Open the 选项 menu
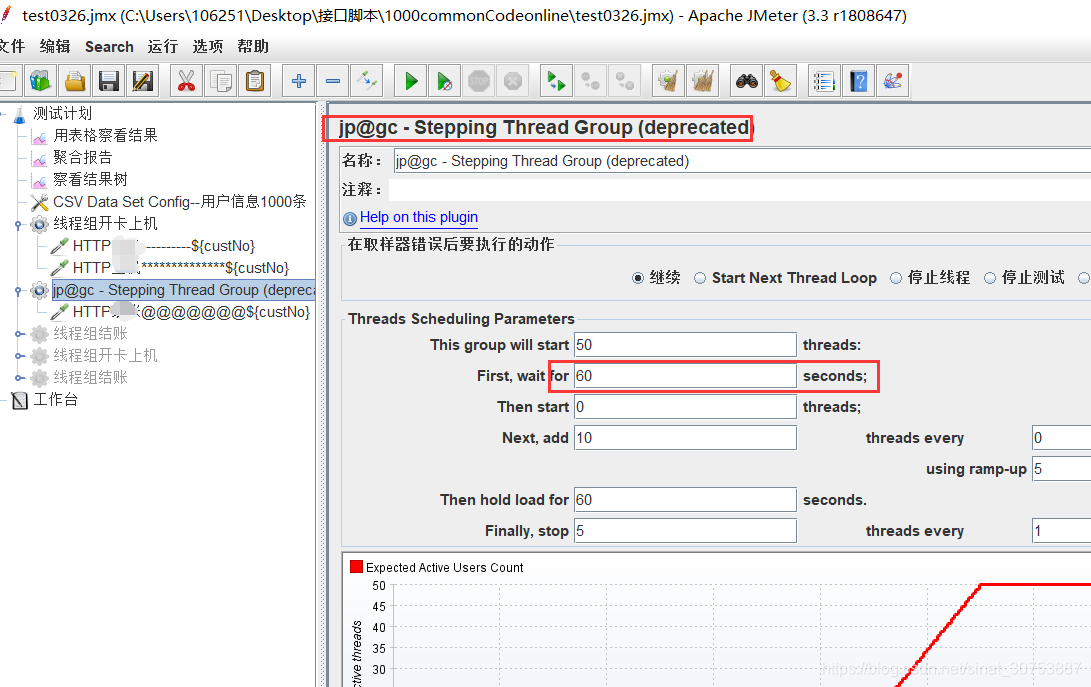The width and height of the screenshot is (1091, 687). click(x=207, y=47)
